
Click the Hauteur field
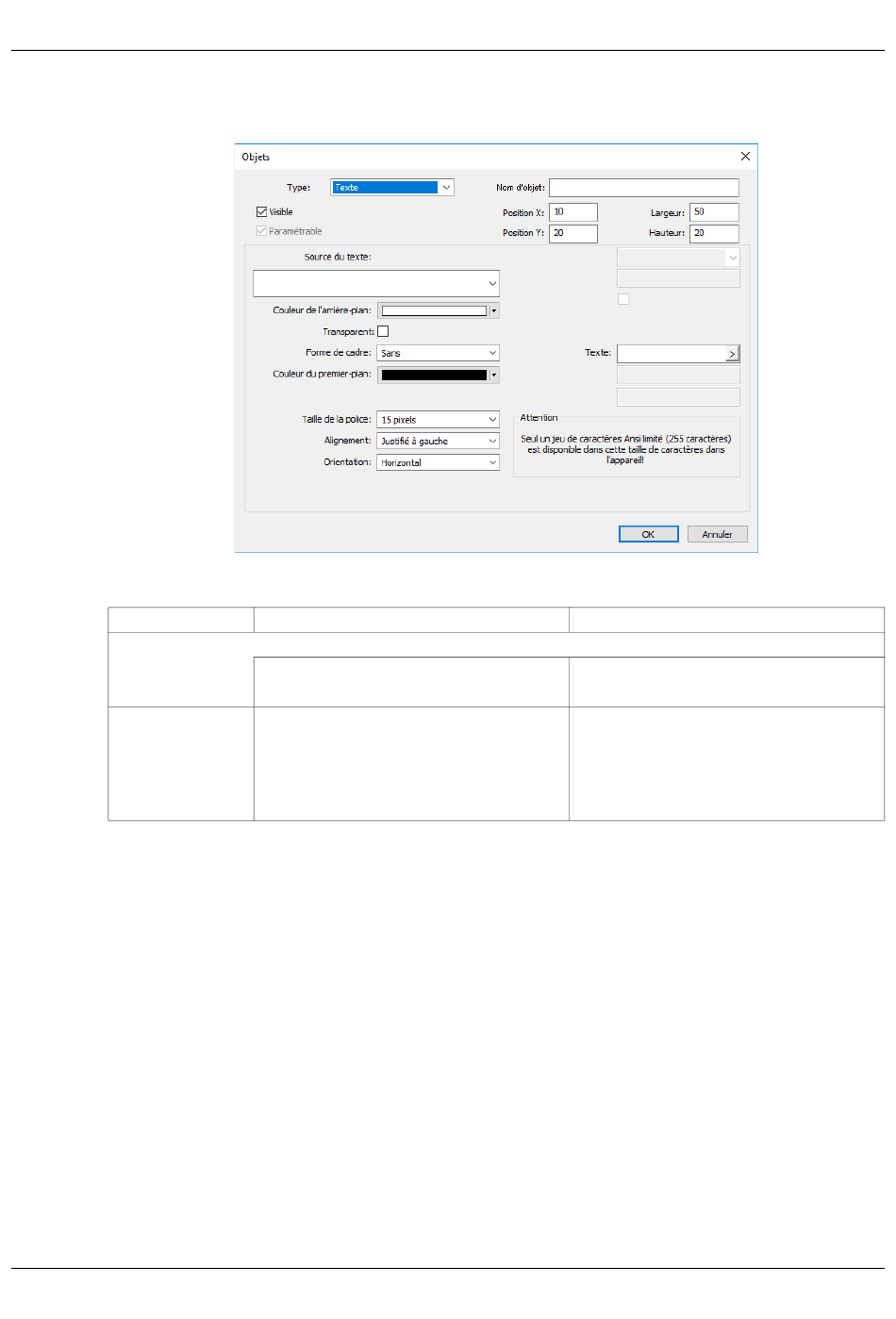click(714, 233)
